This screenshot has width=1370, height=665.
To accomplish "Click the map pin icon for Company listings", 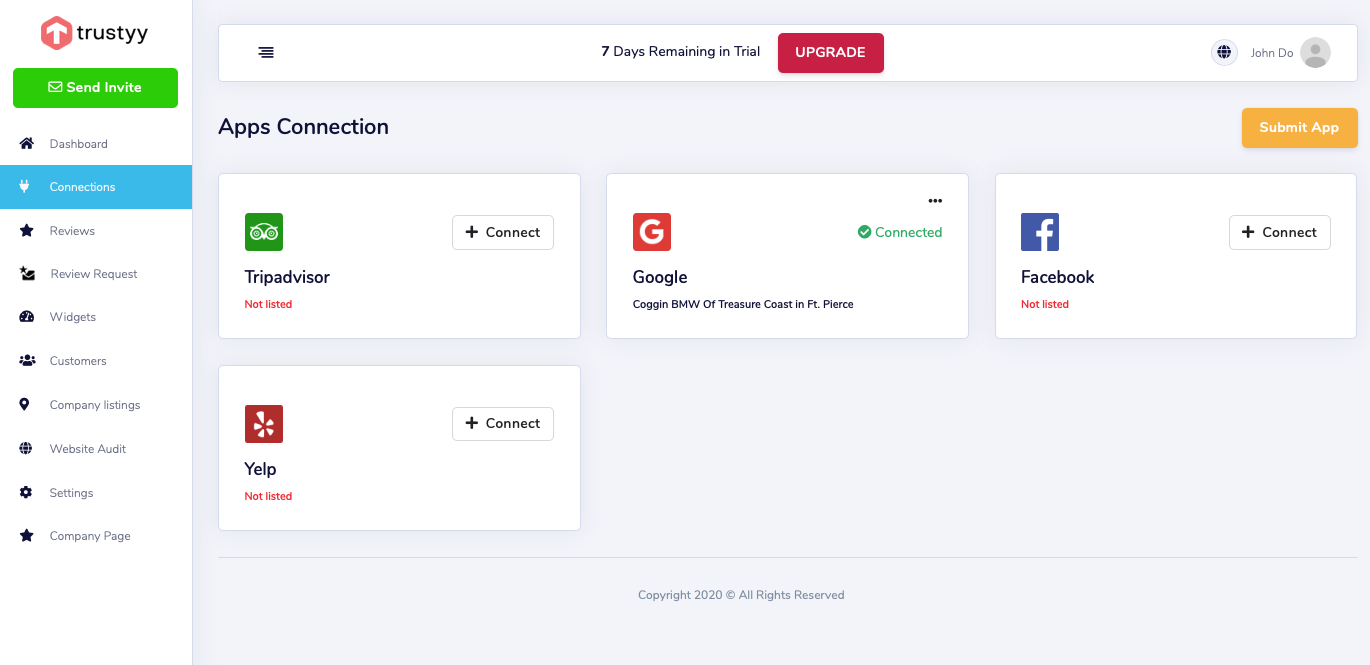I will 25,405.
